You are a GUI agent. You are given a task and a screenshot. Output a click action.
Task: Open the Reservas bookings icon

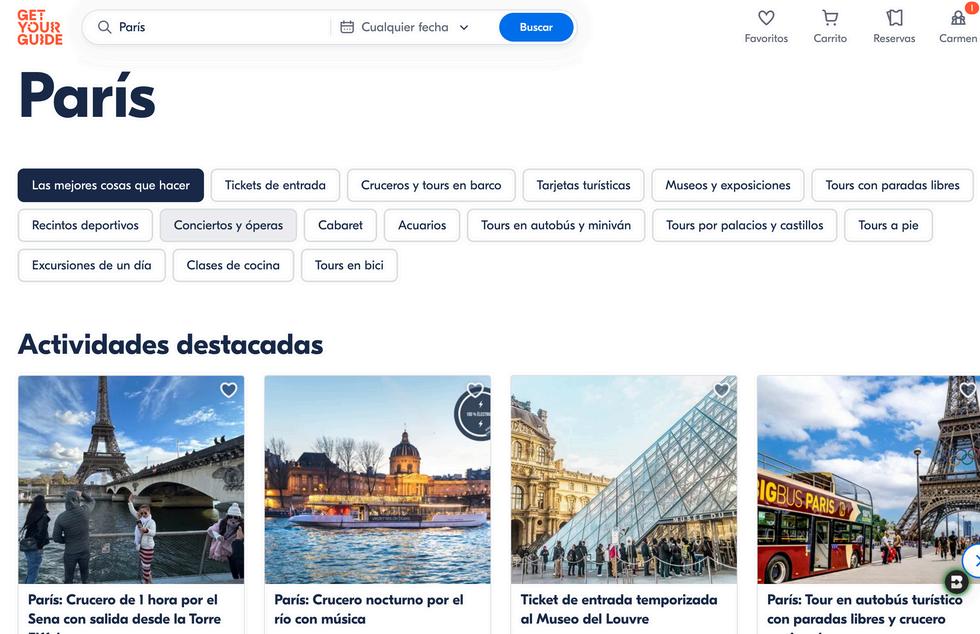point(894,18)
